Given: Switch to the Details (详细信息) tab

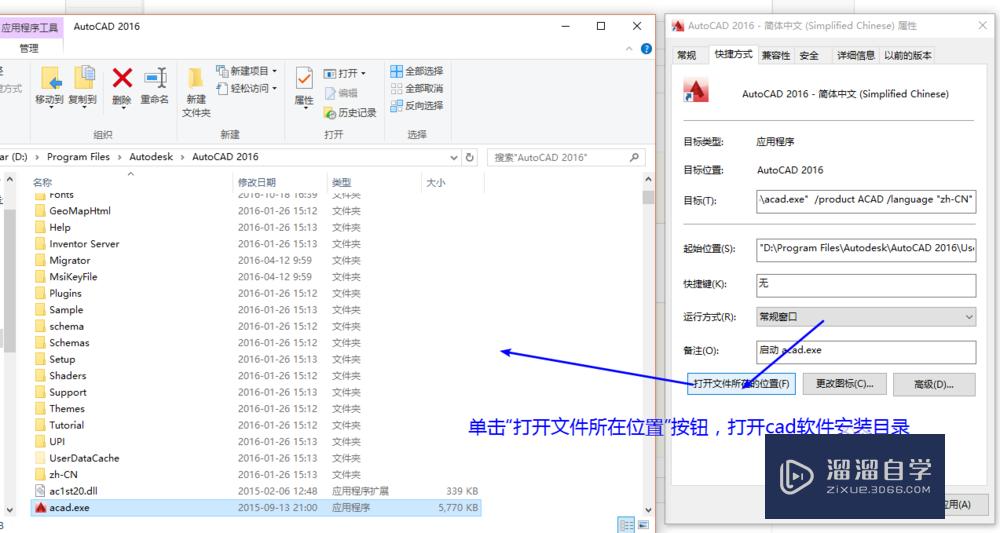Looking at the screenshot, I should (x=856, y=55).
